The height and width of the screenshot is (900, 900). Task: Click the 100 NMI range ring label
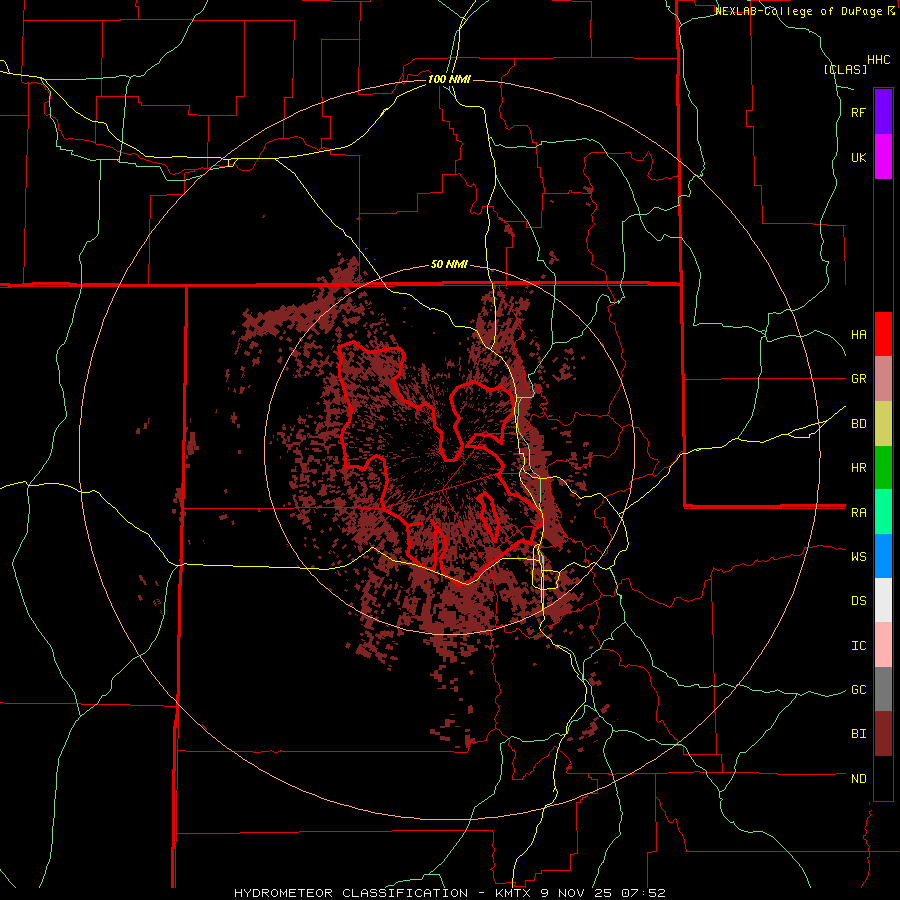pos(449,79)
